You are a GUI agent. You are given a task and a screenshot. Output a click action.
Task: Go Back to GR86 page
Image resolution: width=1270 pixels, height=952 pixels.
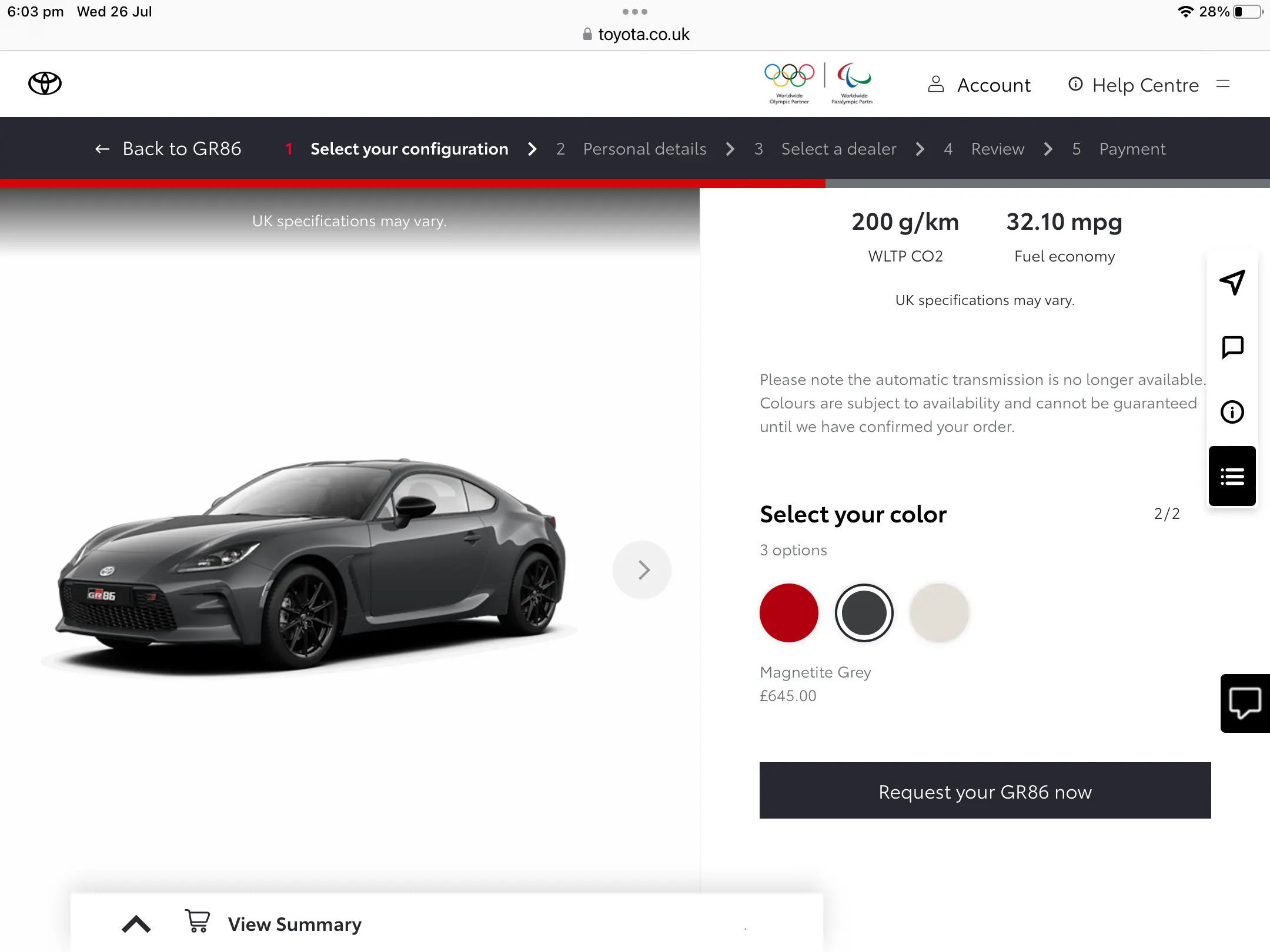click(x=168, y=149)
